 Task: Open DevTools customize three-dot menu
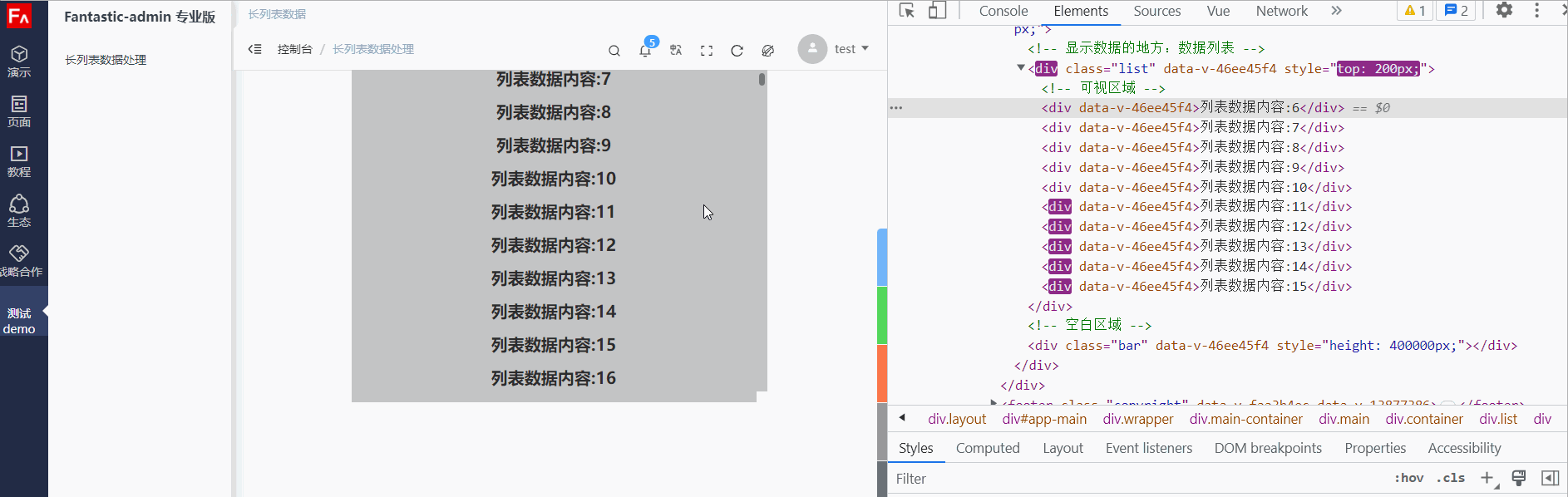pos(1536,11)
